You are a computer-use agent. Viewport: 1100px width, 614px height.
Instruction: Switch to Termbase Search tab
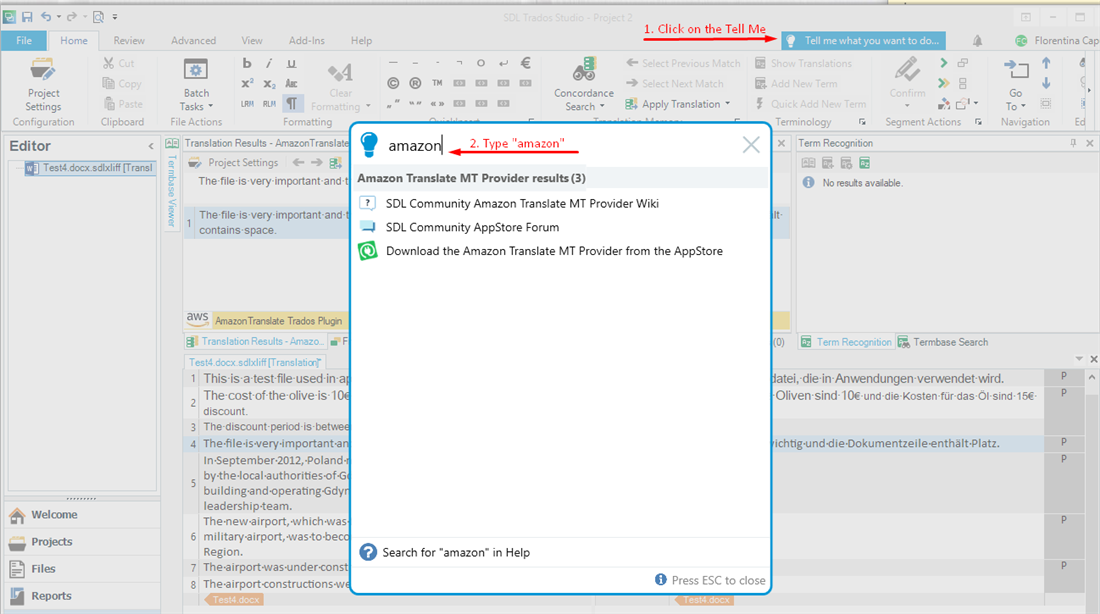click(x=943, y=342)
